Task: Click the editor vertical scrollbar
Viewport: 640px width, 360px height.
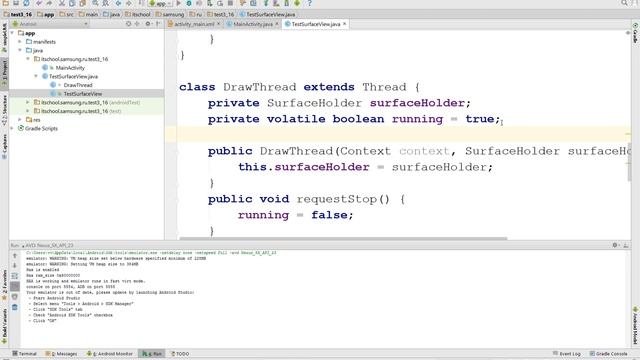Action: 629,161
